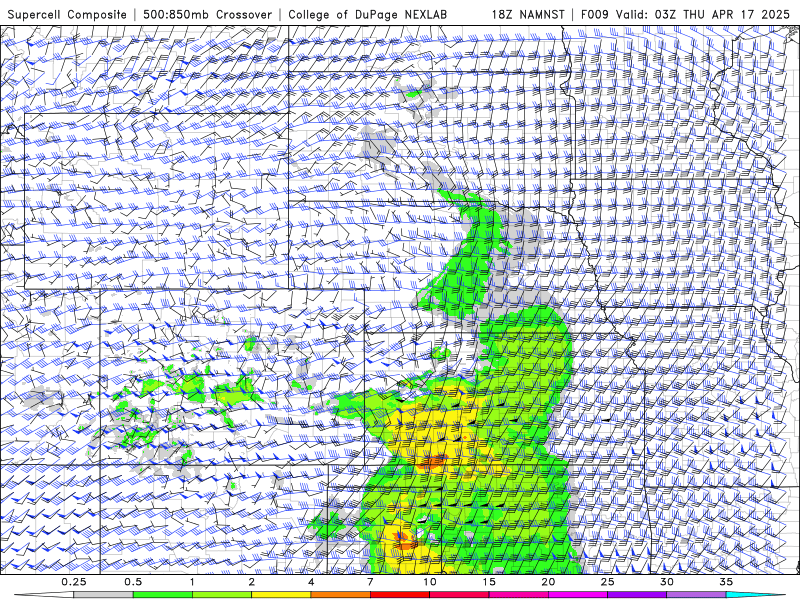Click the 'College of DuPage NEXLAB' label
Viewport: 800px width, 600px height.
pyautogui.click(x=367, y=15)
